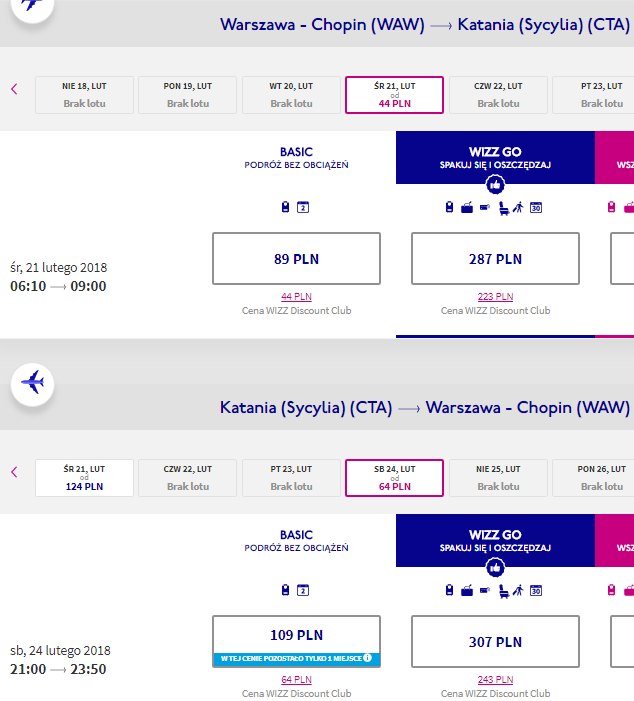Viewport: 634px width, 701px height.
Task: Open the 243 PLN Discount Club price link
Action: point(495,680)
